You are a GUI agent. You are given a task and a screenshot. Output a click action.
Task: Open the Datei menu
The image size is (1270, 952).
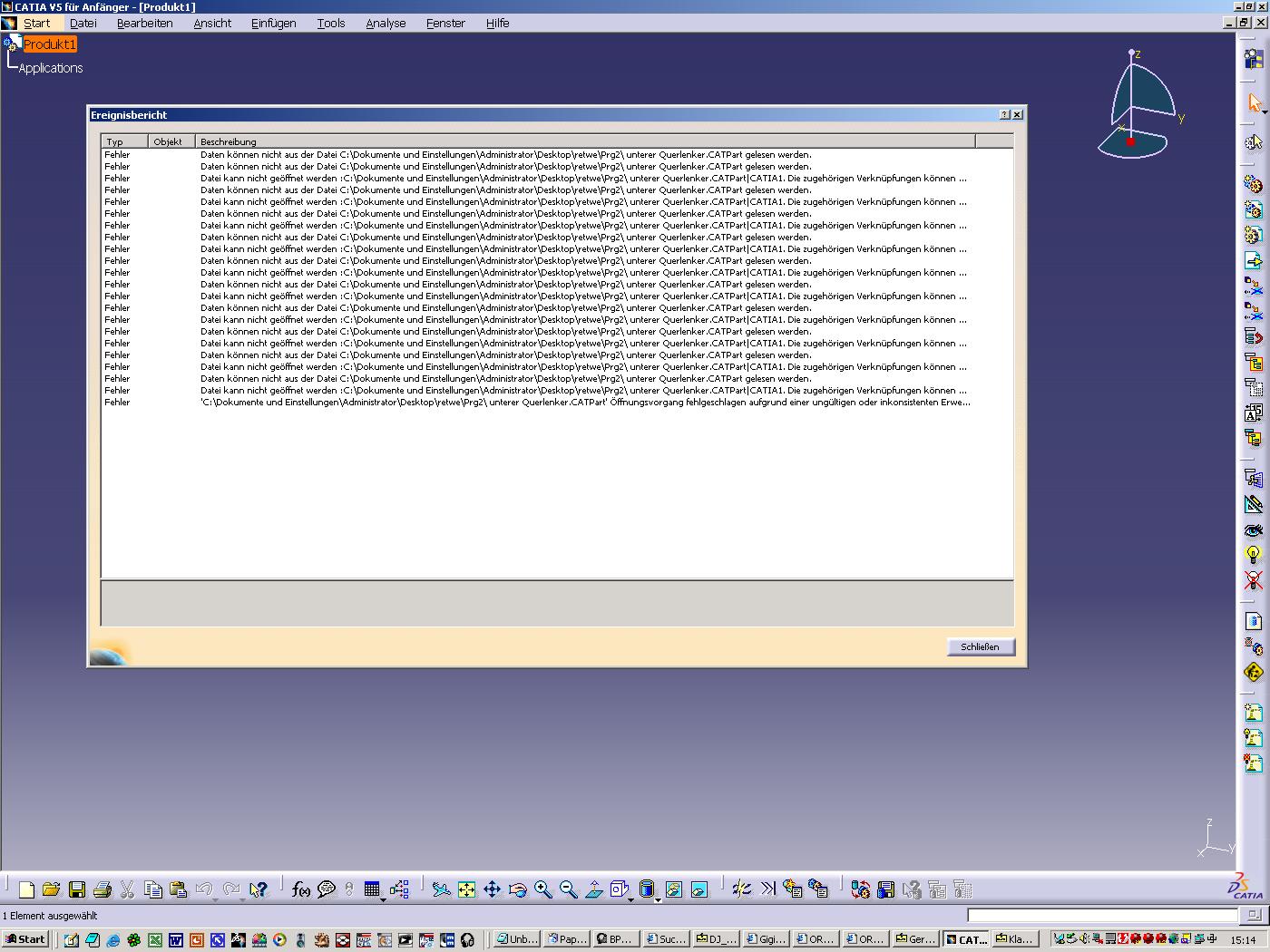tap(83, 23)
